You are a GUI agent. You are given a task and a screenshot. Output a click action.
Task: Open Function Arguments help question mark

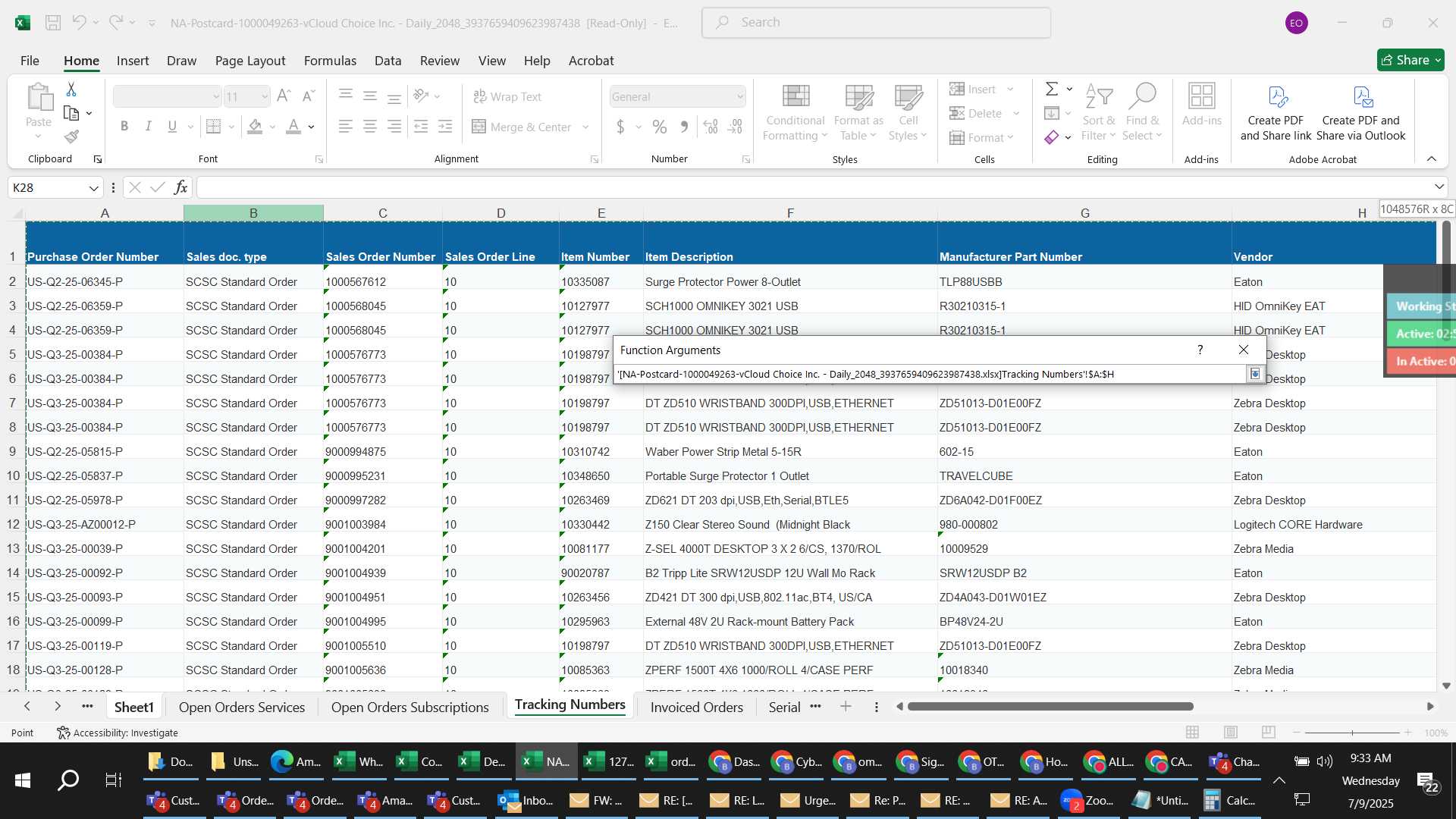point(1200,350)
